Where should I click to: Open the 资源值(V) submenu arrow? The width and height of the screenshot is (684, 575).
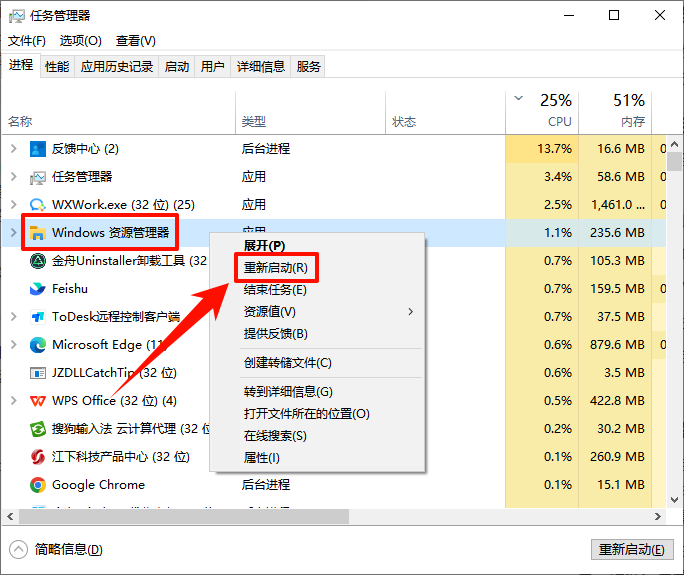[410, 311]
